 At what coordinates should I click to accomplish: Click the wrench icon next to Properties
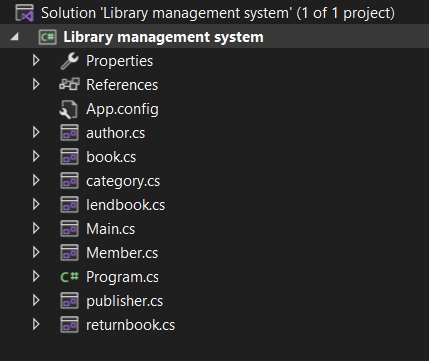click(x=69, y=61)
